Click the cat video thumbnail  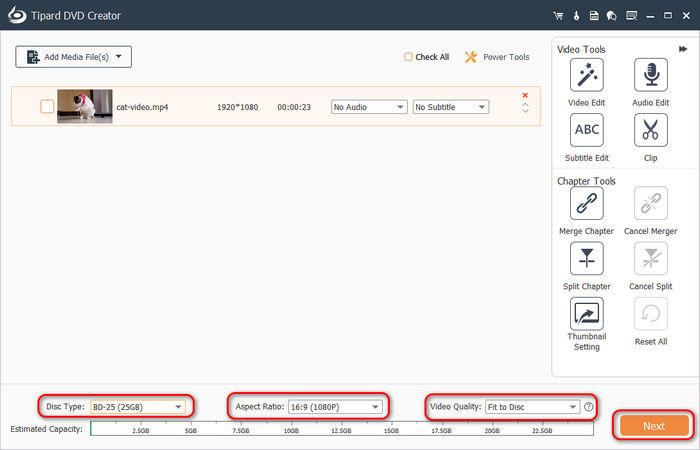pos(85,106)
